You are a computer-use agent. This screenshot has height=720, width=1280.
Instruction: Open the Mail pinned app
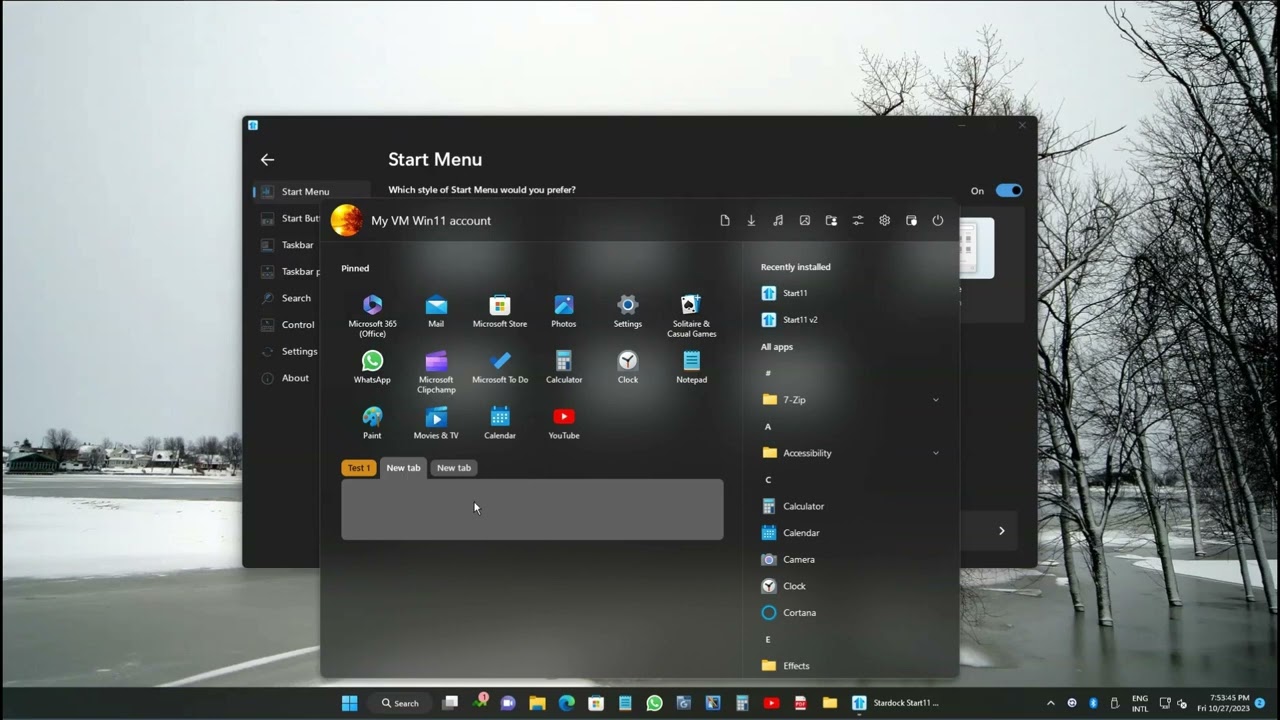[x=436, y=311]
